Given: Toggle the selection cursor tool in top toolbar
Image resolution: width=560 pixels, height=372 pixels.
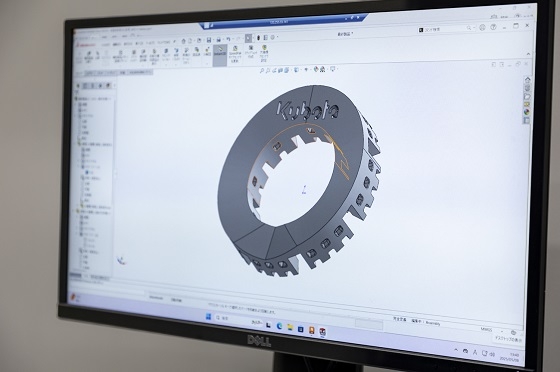Looking at the screenshot, I should pos(249,38).
